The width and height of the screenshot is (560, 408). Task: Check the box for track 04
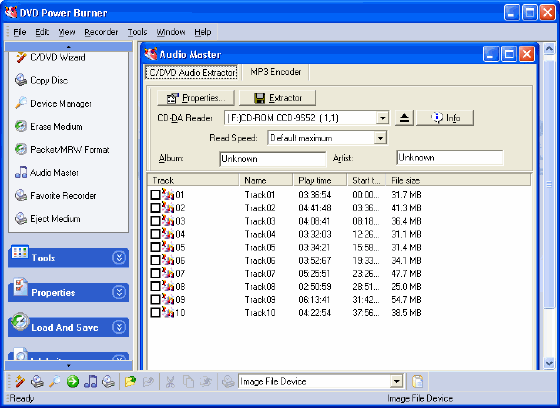pos(155,234)
